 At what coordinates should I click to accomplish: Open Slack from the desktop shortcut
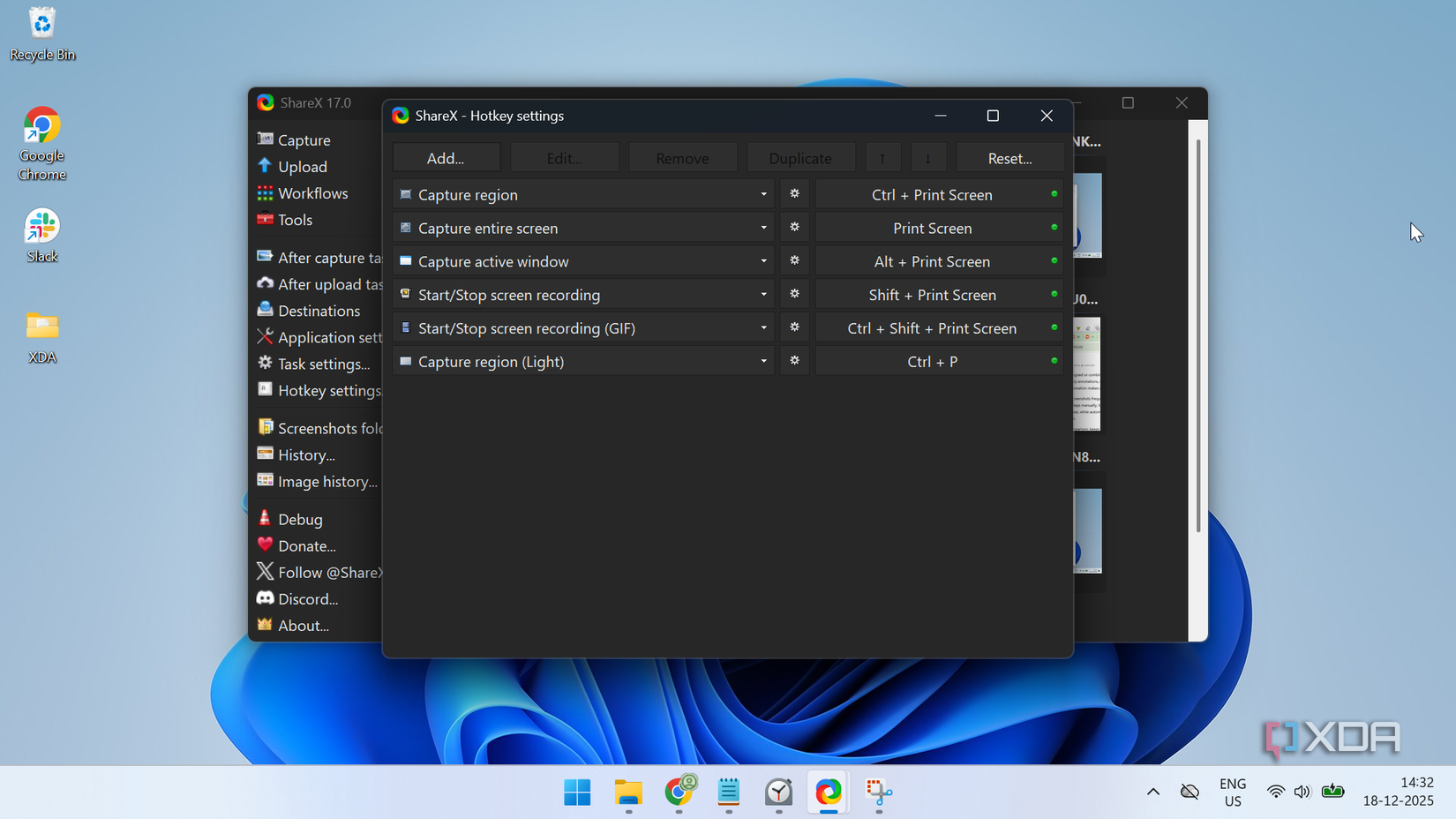coord(41,236)
